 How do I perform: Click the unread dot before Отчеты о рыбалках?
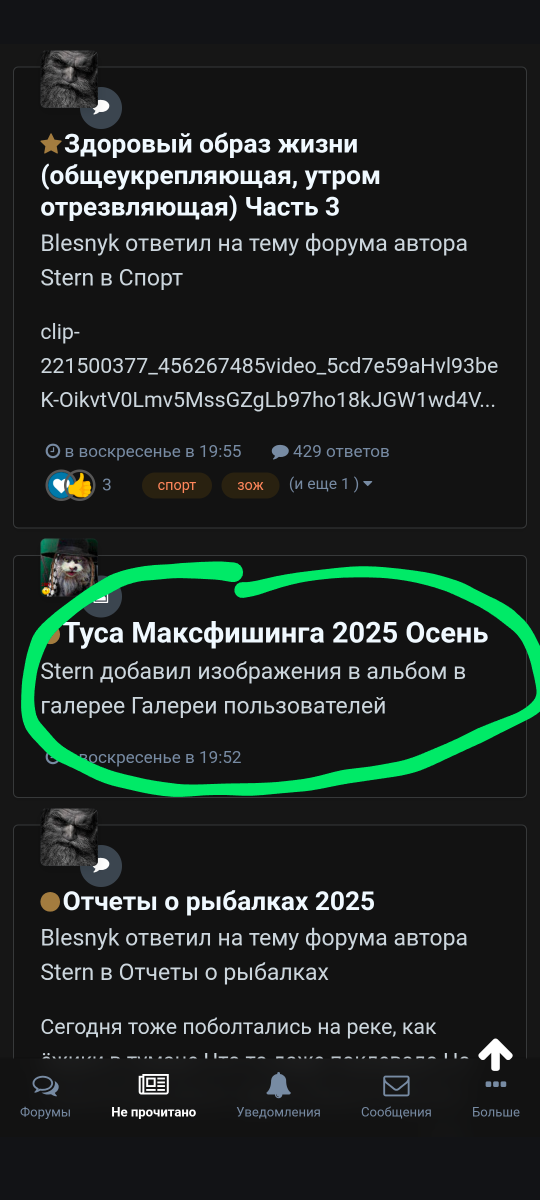pyautogui.click(x=50, y=902)
